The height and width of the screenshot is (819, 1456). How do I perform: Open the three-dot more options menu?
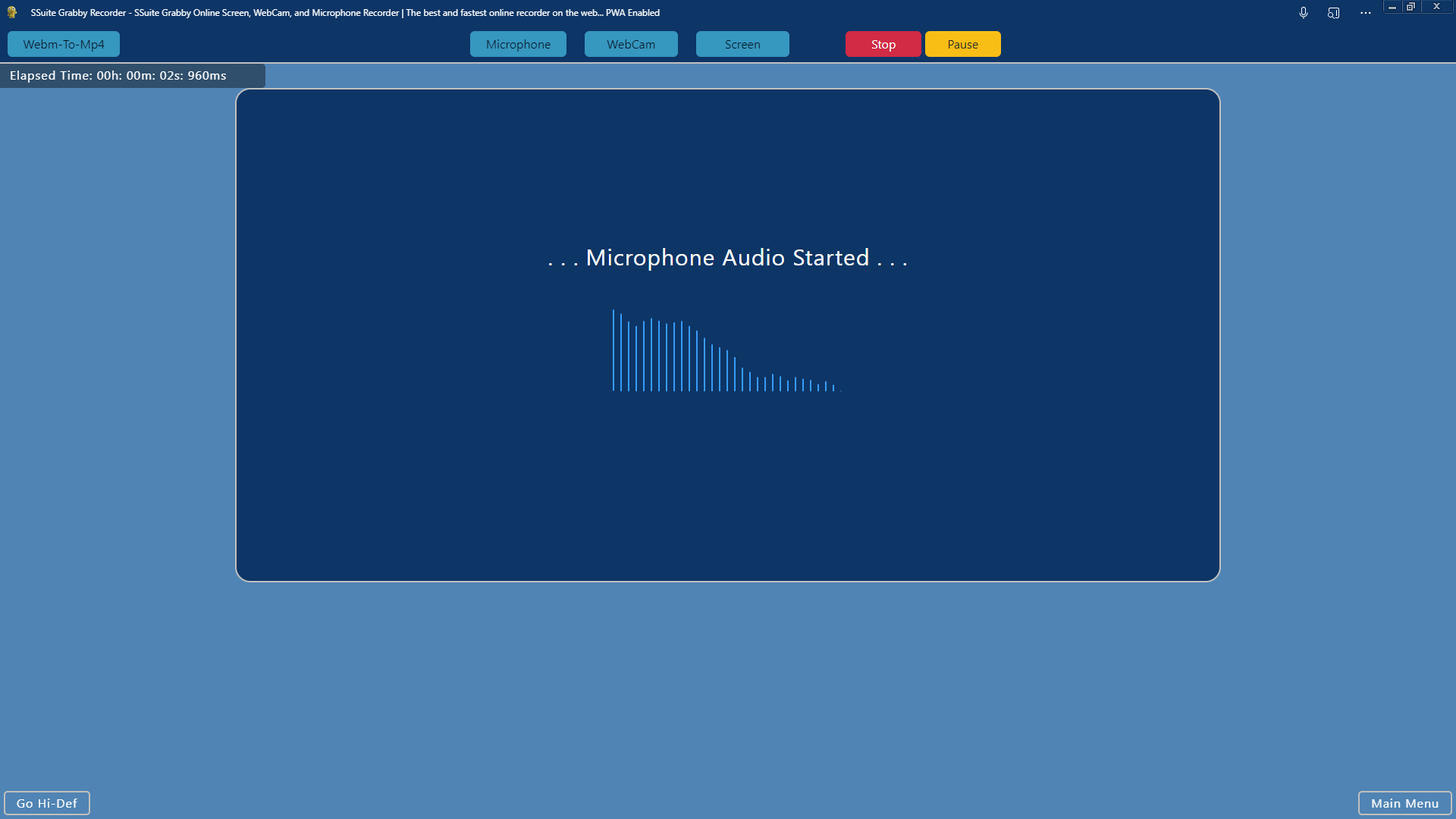pos(1365,13)
